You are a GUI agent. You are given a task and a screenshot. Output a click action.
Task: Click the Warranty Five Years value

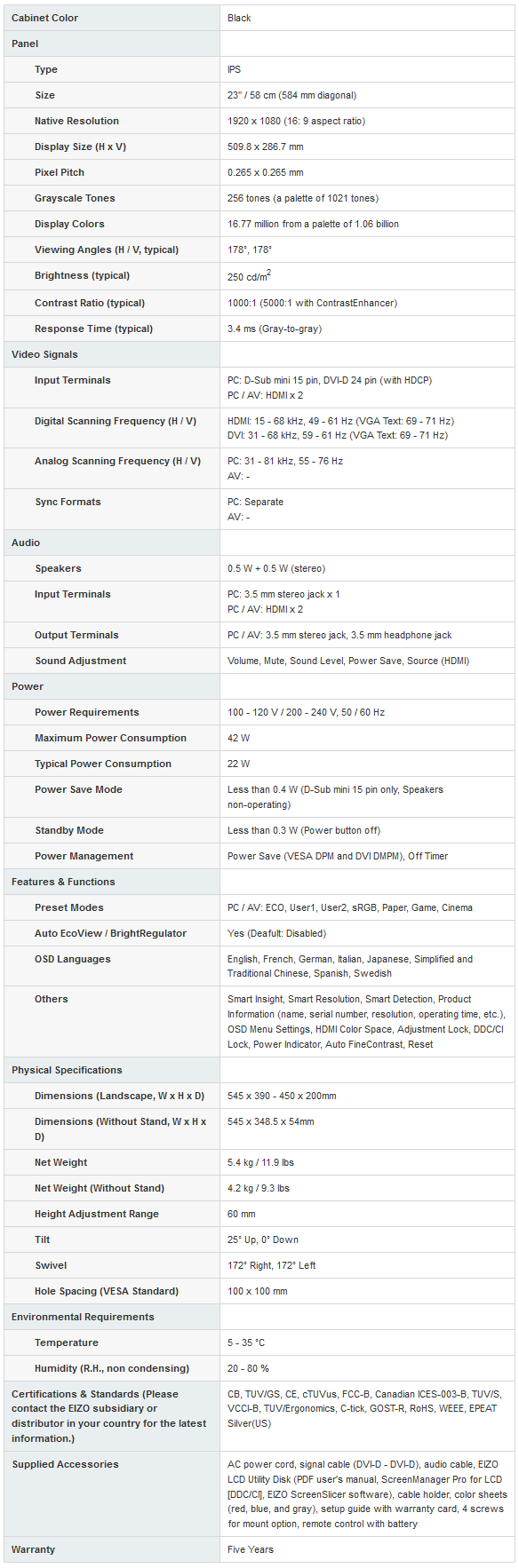[x=251, y=1549]
